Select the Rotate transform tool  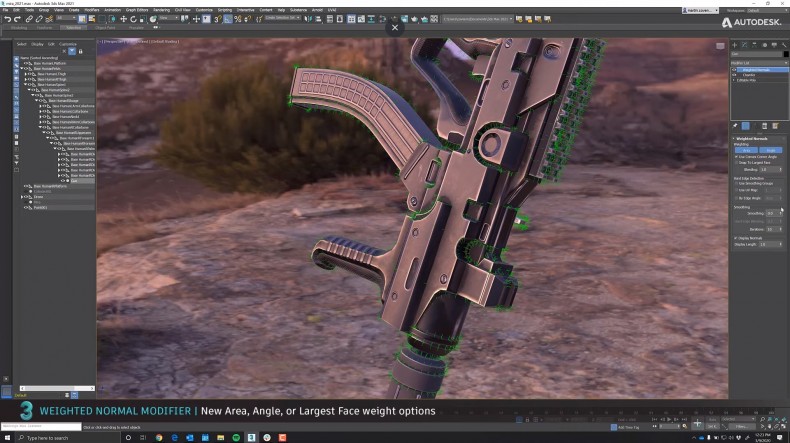point(133,19)
